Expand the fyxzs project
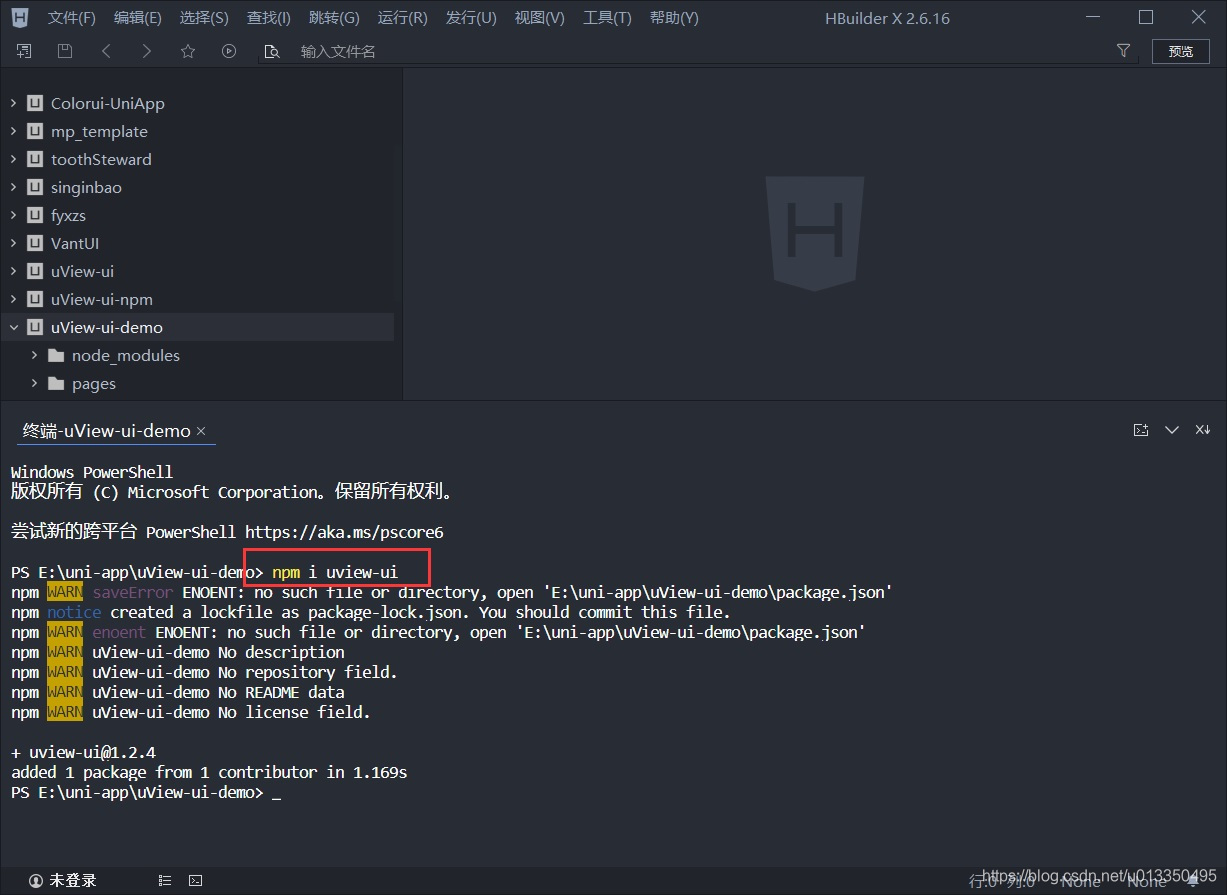The height and width of the screenshot is (895, 1227). (14, 215)
